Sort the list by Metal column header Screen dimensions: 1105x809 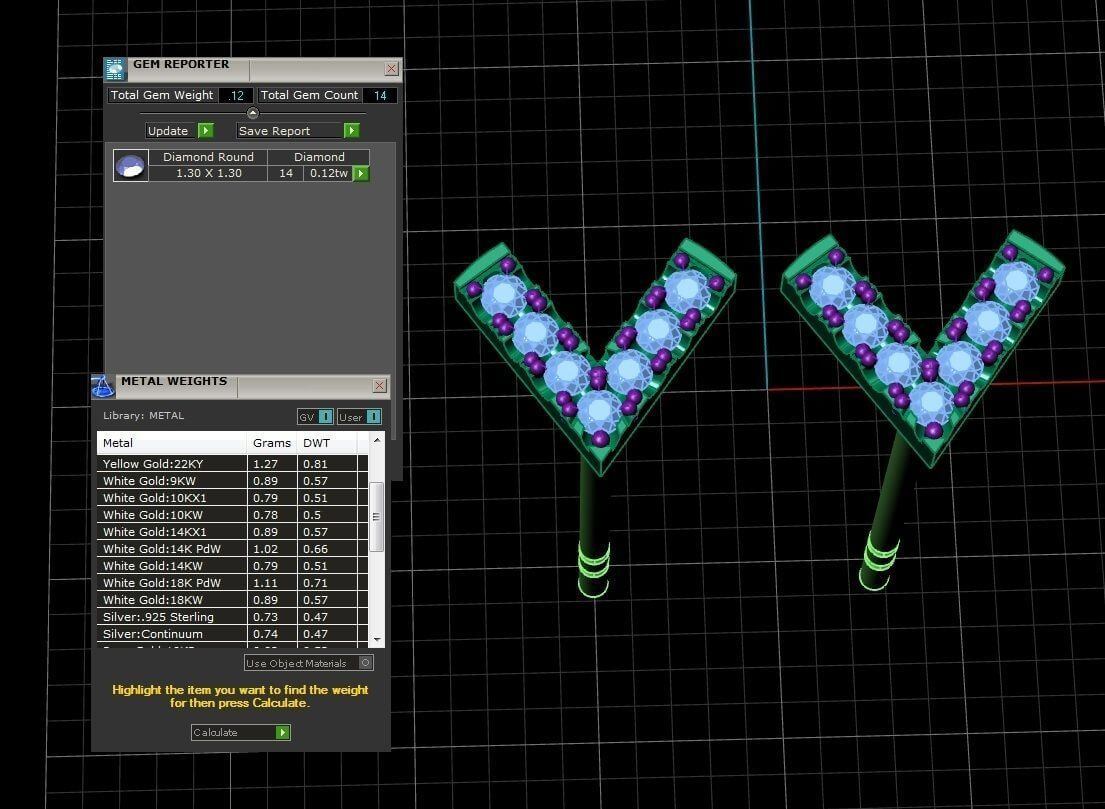click(x=171, y=443)
